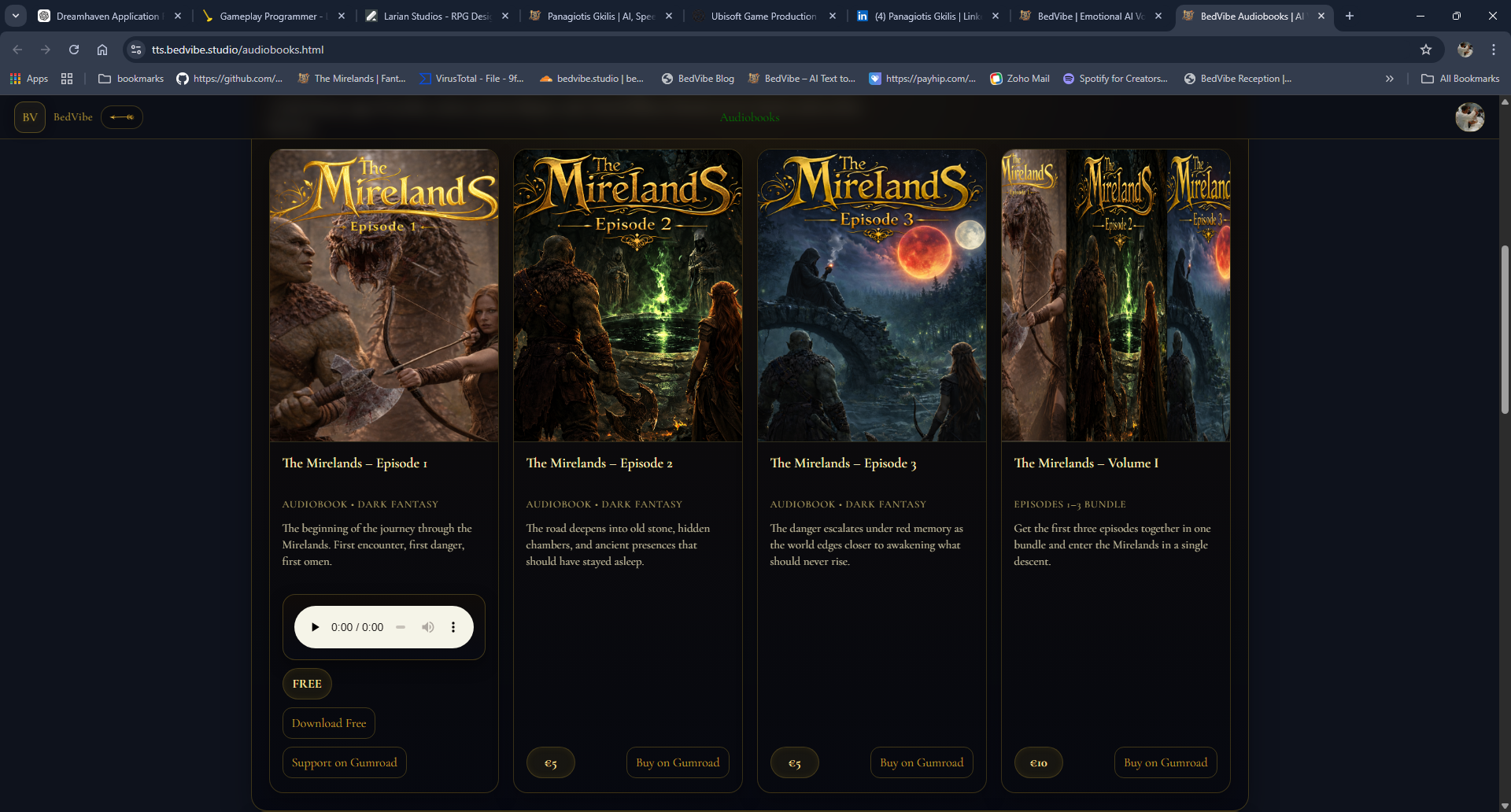Open the Apps shortcut in bookmarks bar
This screenshot has height=812, width=1511.
pyautogui.click(x=29, y=79)
